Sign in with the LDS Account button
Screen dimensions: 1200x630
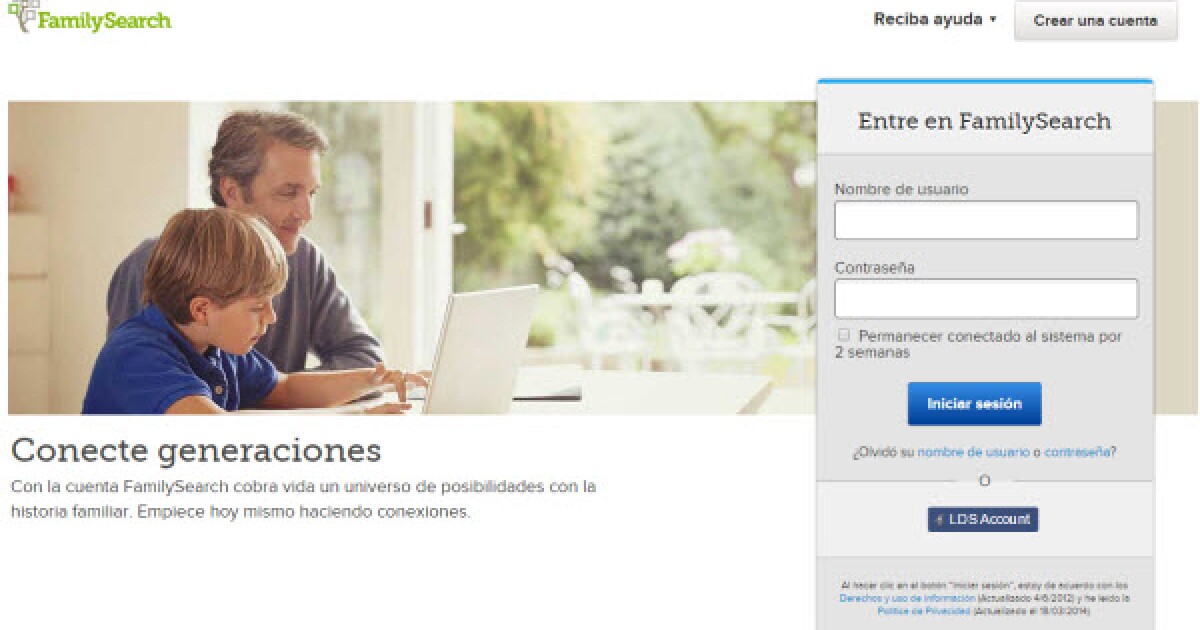click(983, 519)
